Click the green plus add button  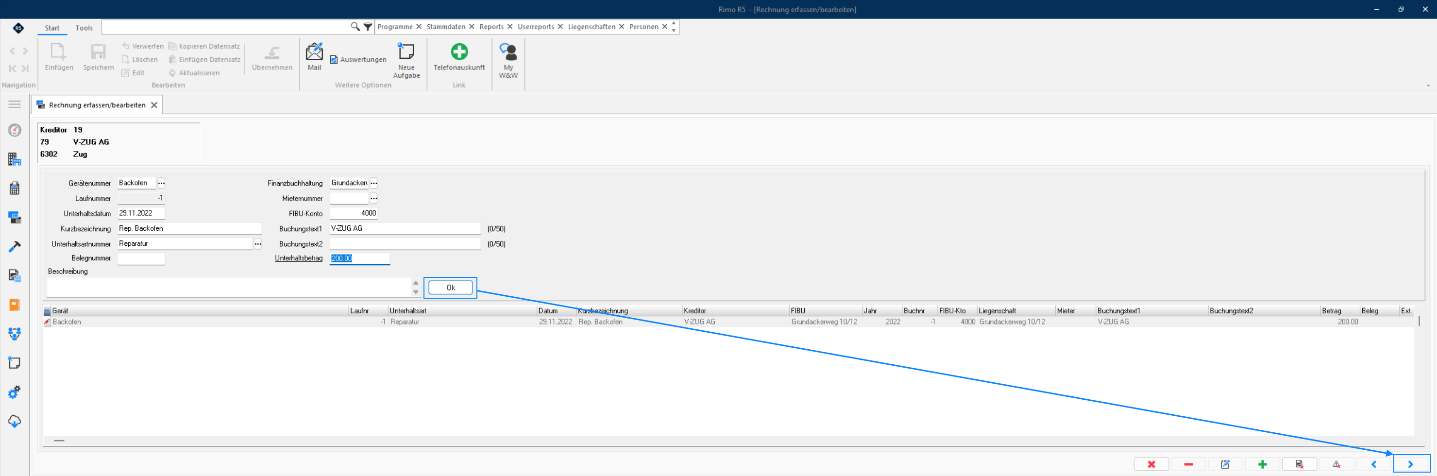point(1262,464)
